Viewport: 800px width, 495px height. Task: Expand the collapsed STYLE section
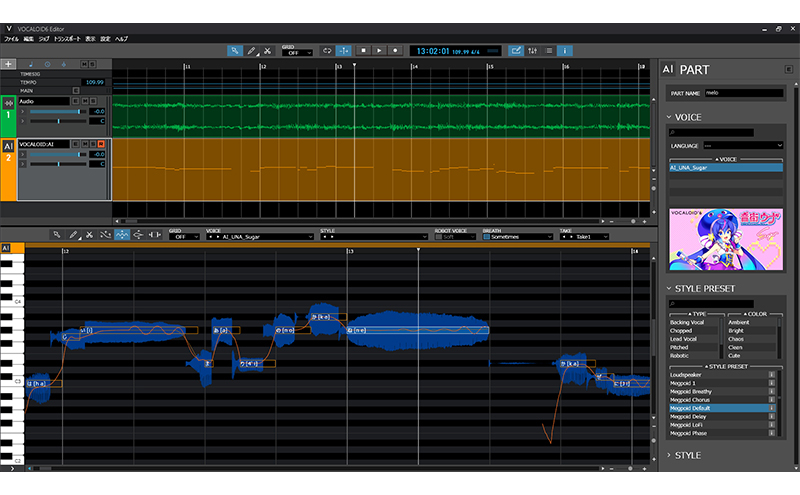point(688,455)
